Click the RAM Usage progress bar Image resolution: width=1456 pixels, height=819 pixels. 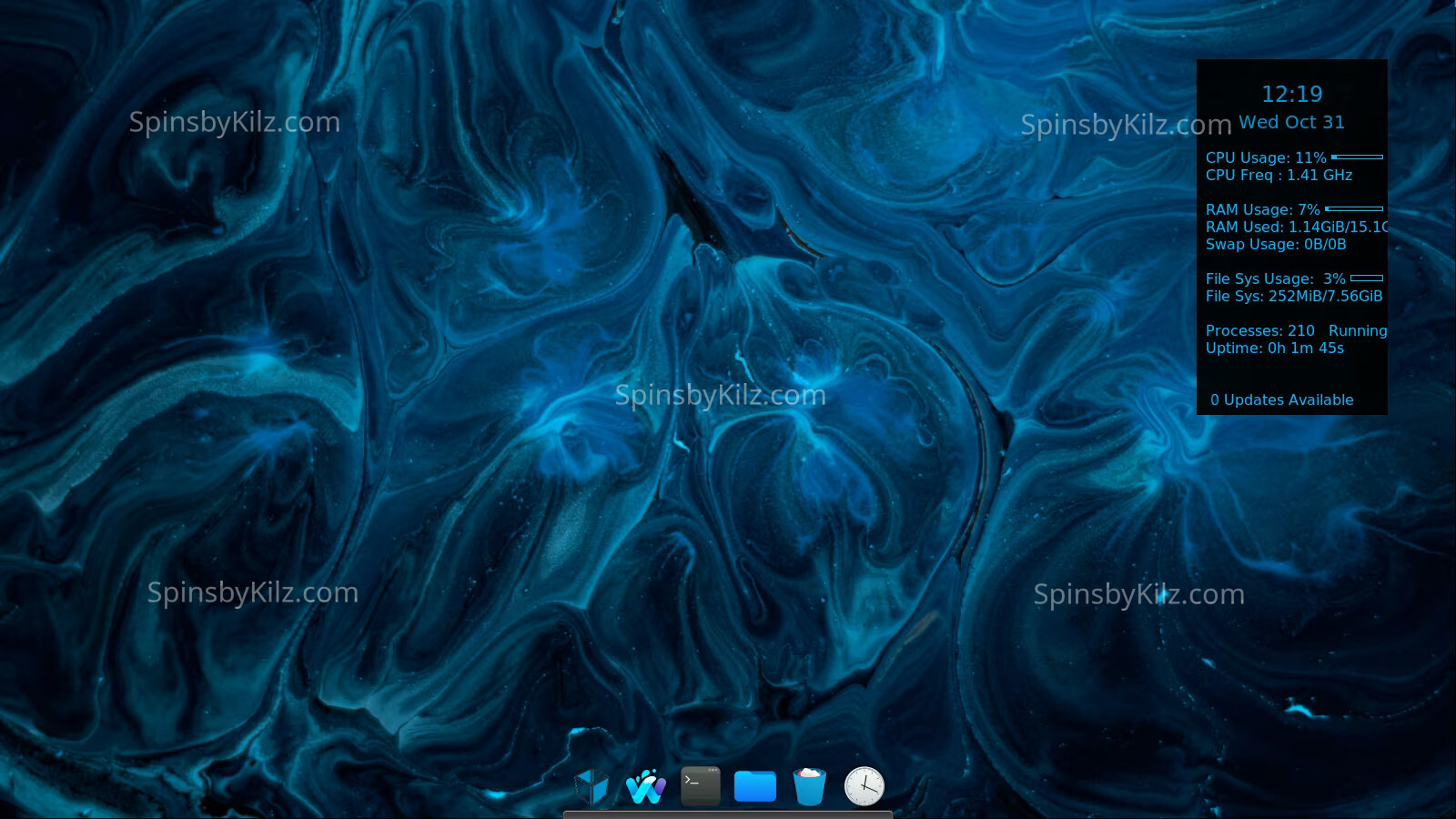click(1354, 209)
